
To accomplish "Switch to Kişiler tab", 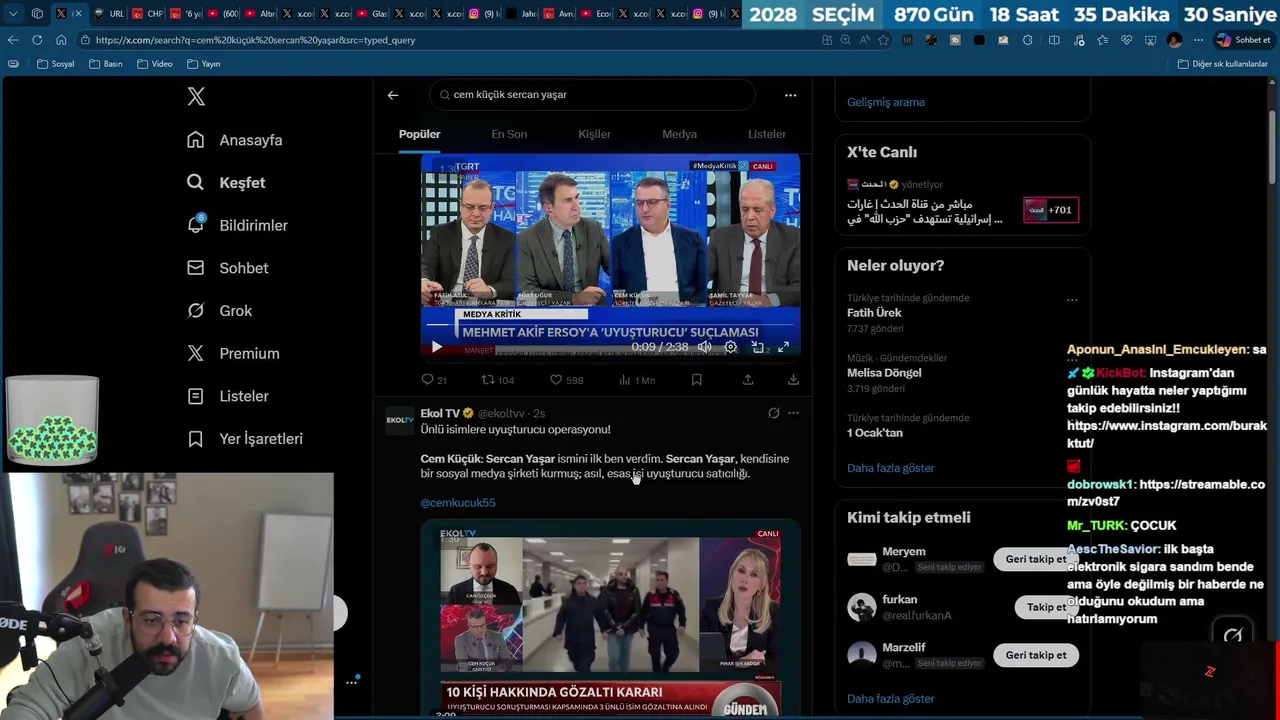I will 594,134.
